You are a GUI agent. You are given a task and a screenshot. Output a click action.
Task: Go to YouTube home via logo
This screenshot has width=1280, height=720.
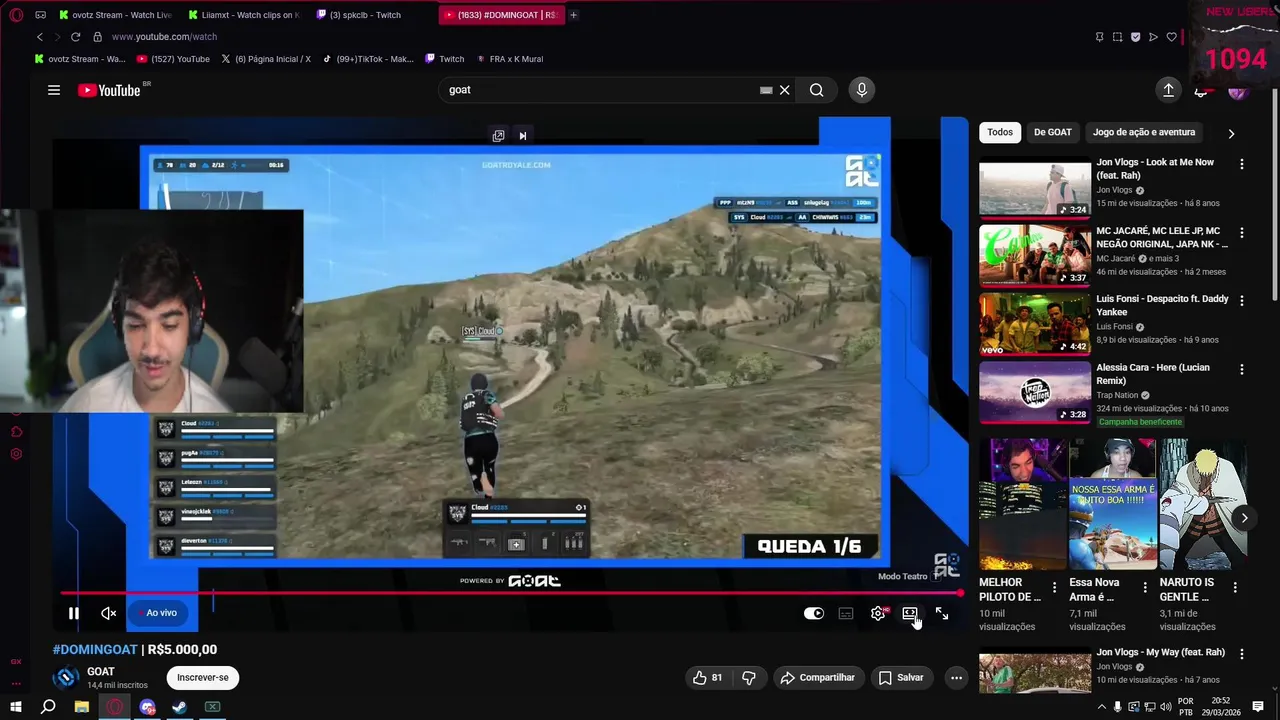(110, 90)
